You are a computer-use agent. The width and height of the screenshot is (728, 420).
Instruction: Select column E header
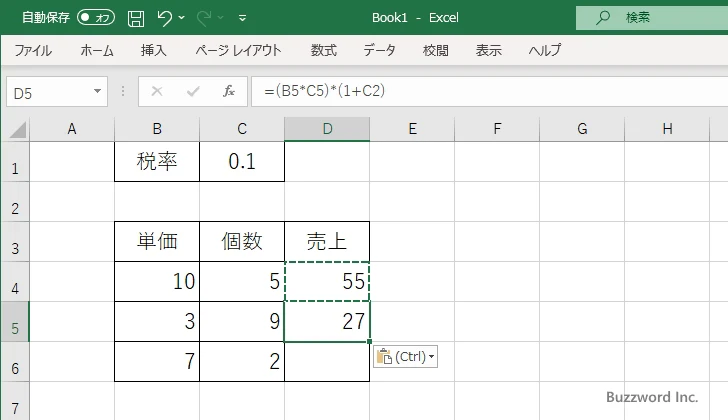coord(412,129)
